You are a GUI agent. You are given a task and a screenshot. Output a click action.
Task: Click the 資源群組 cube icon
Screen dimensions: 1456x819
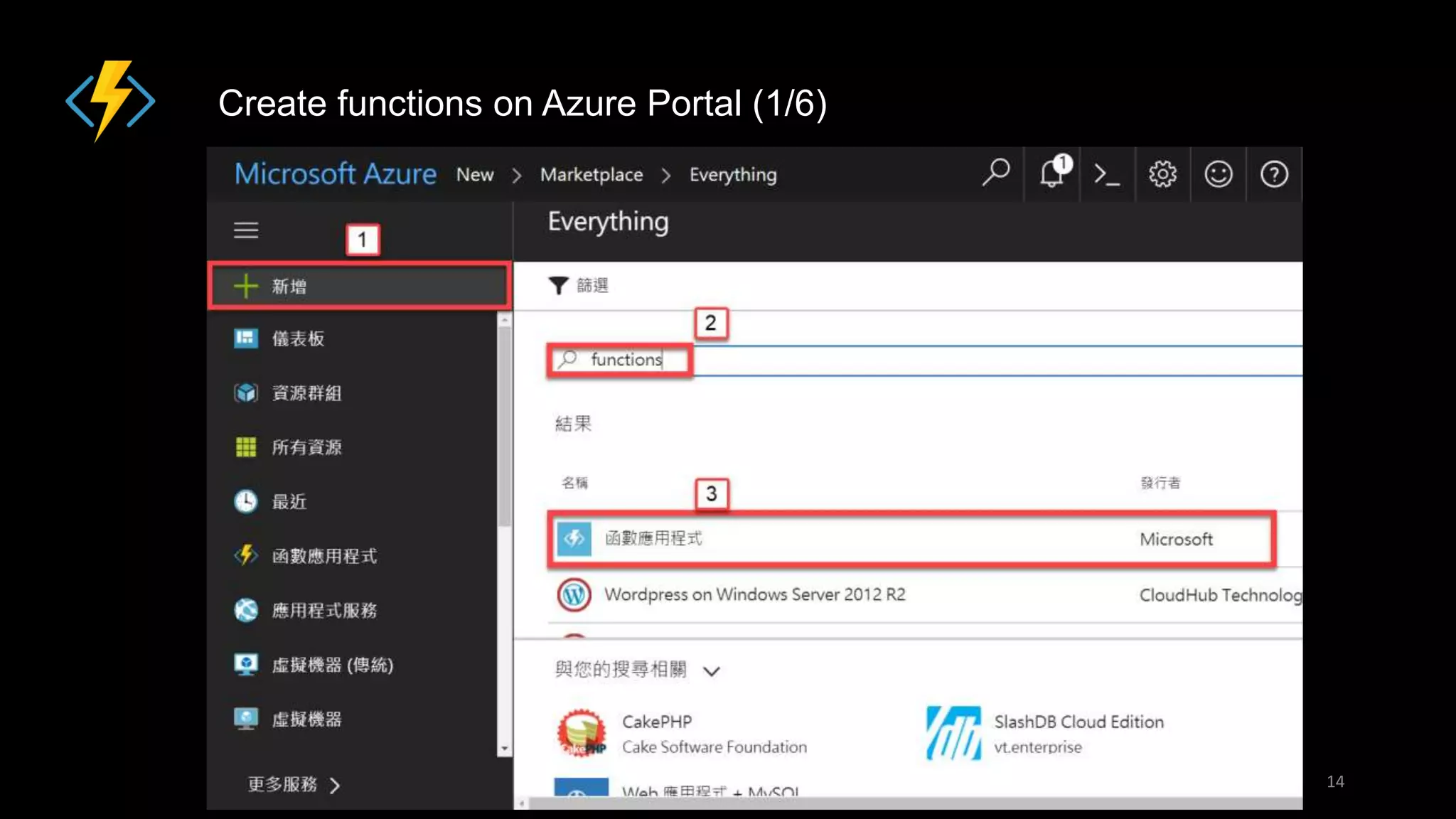coord(246,392)
